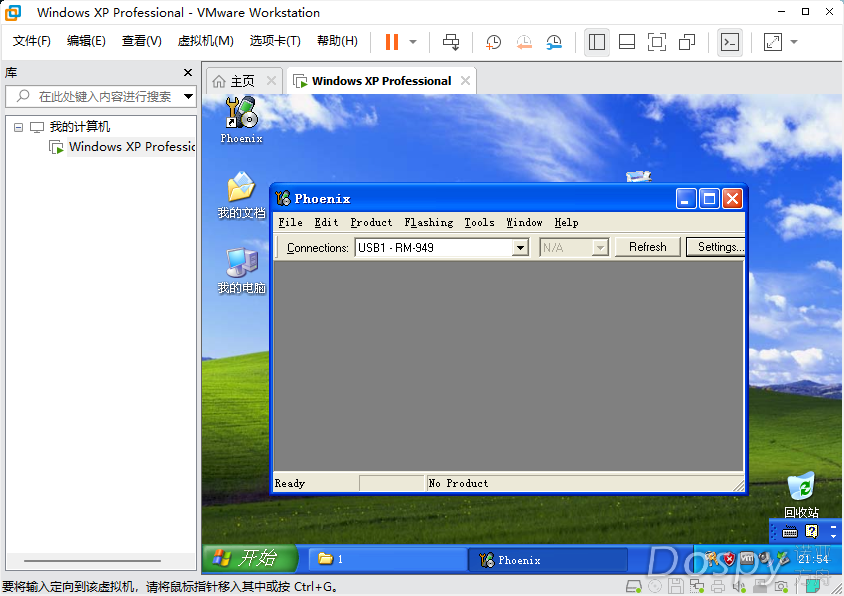Take a snapshot using the clock-plus icon
Viewport: 844px width, 596px height.
(493, 42)
